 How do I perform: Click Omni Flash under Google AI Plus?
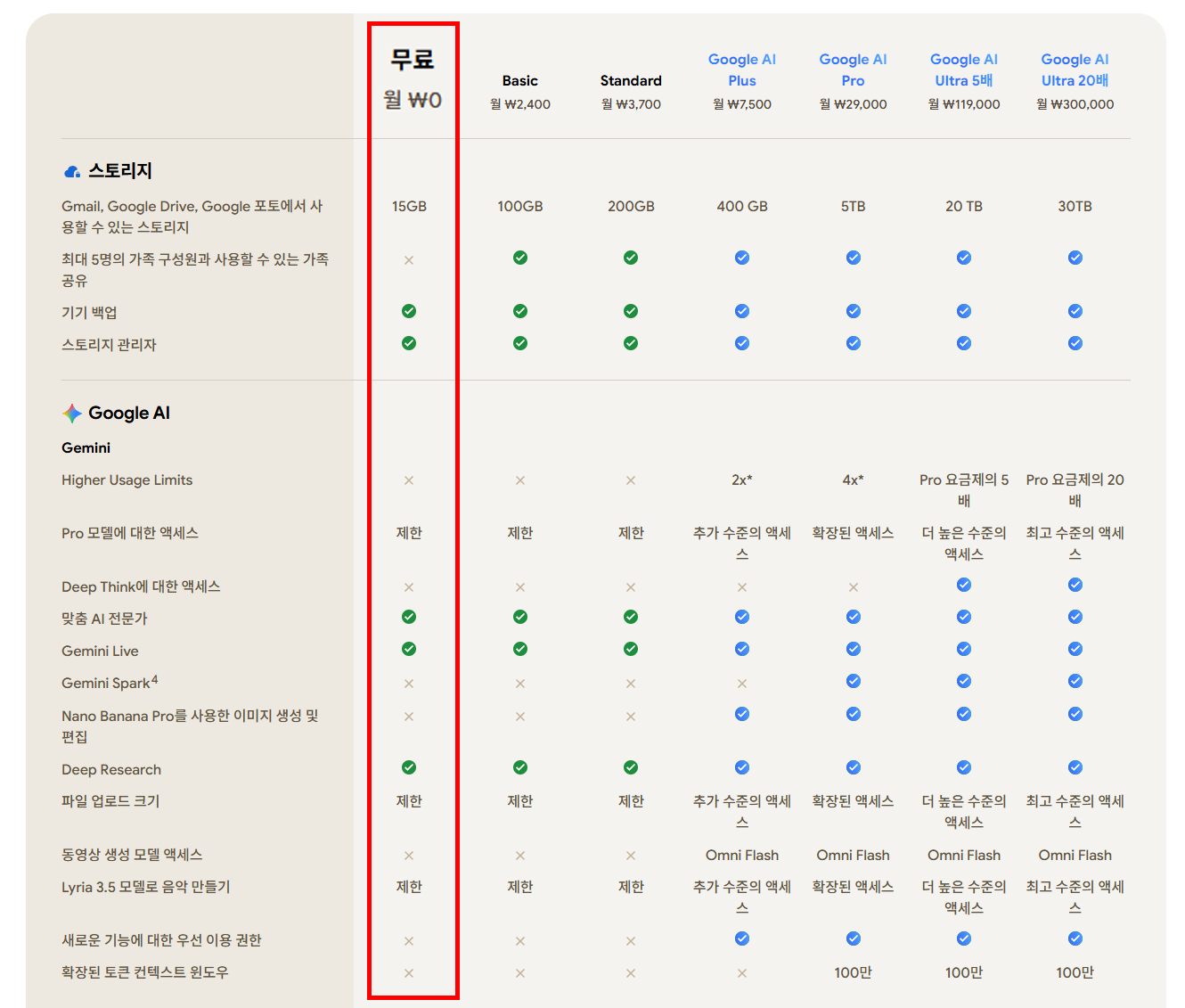(741, 855)
